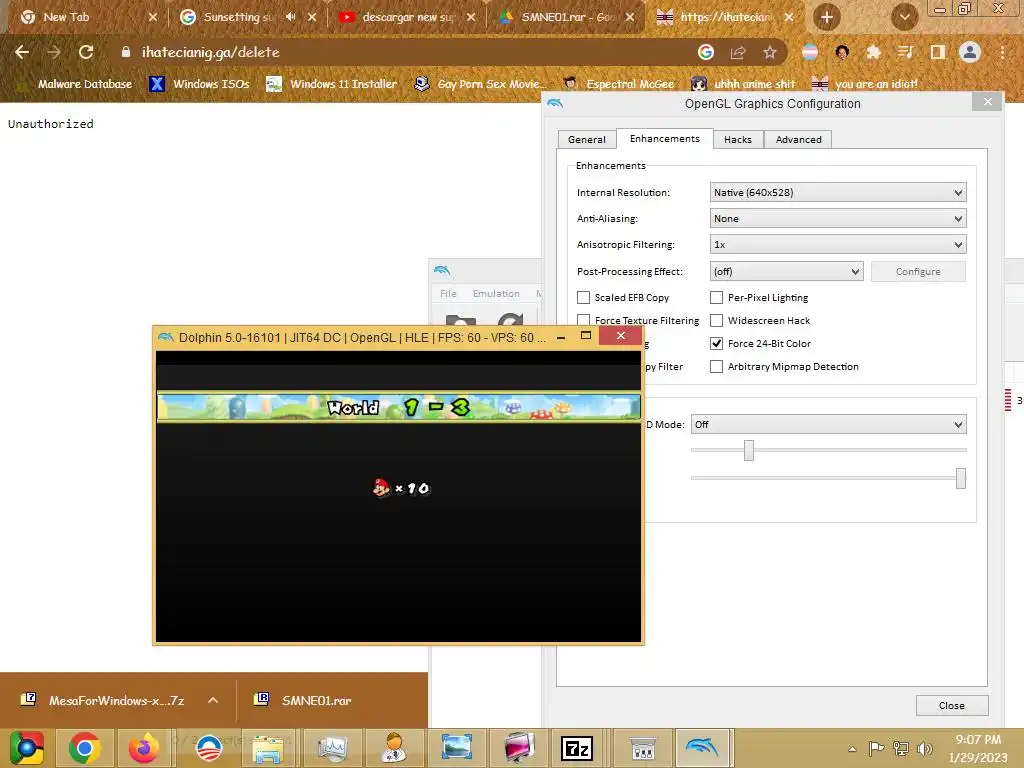This screenshot has width=1024, height=768.
Task: Close the descargar new sup tab
Action: click(x=471, y=17)
